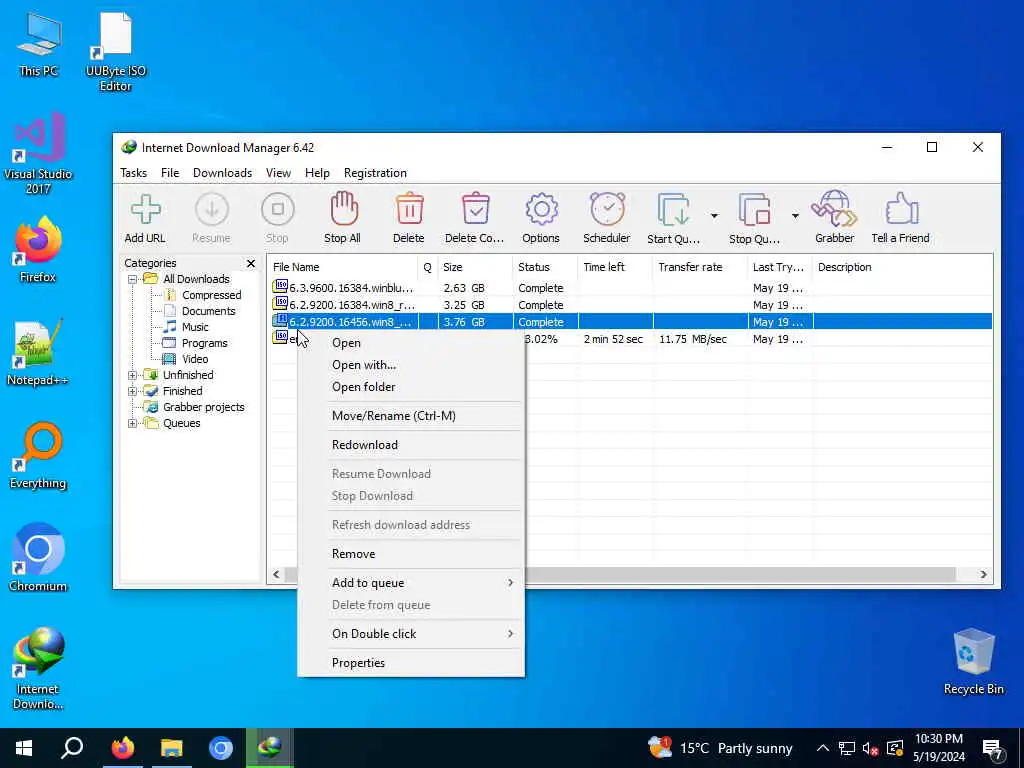
Task: Sort by the Size column header
Action: 475,267
